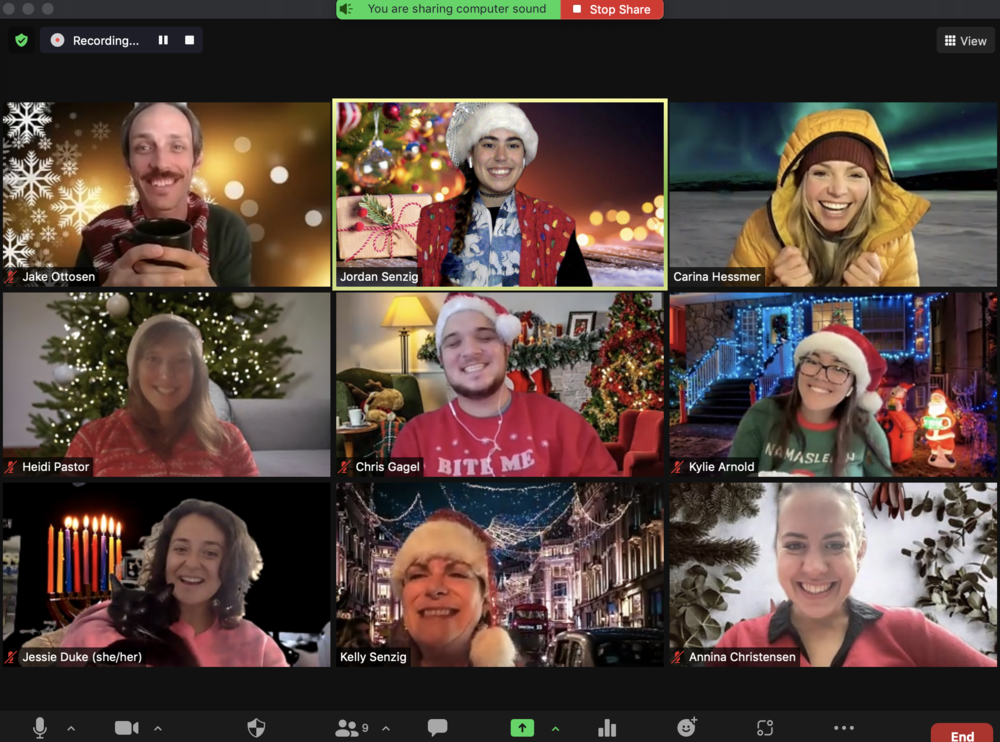Select Kylie Arnold's video tile
The image size is (1000, 742).
(833, 384)
